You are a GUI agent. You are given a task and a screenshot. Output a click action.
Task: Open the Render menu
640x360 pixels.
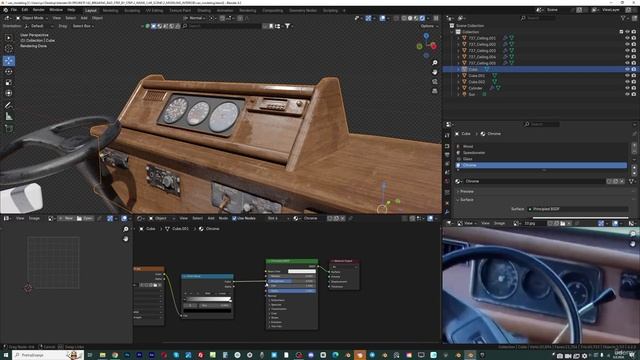[38, 10]
